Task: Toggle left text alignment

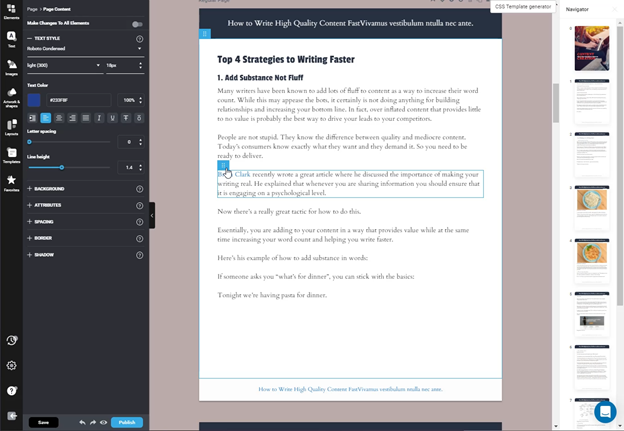Action: [46, 118]
